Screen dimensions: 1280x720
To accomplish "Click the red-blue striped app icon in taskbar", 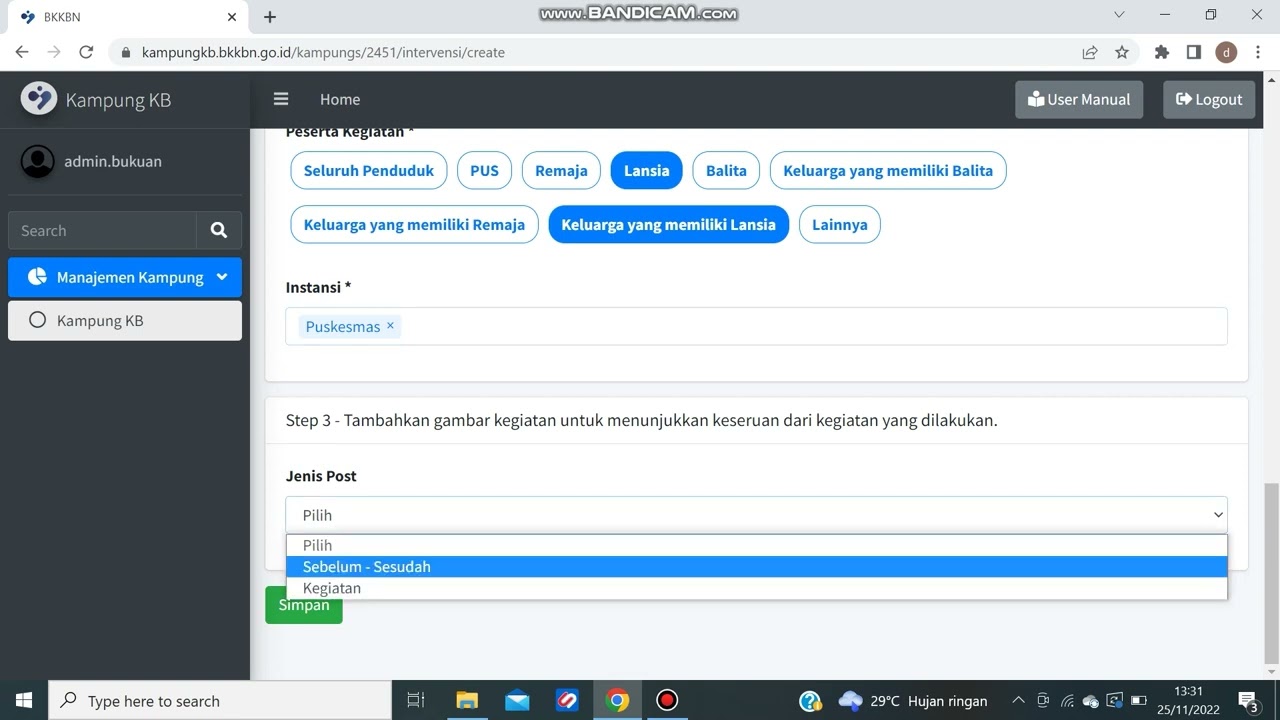I will (567, 700).
